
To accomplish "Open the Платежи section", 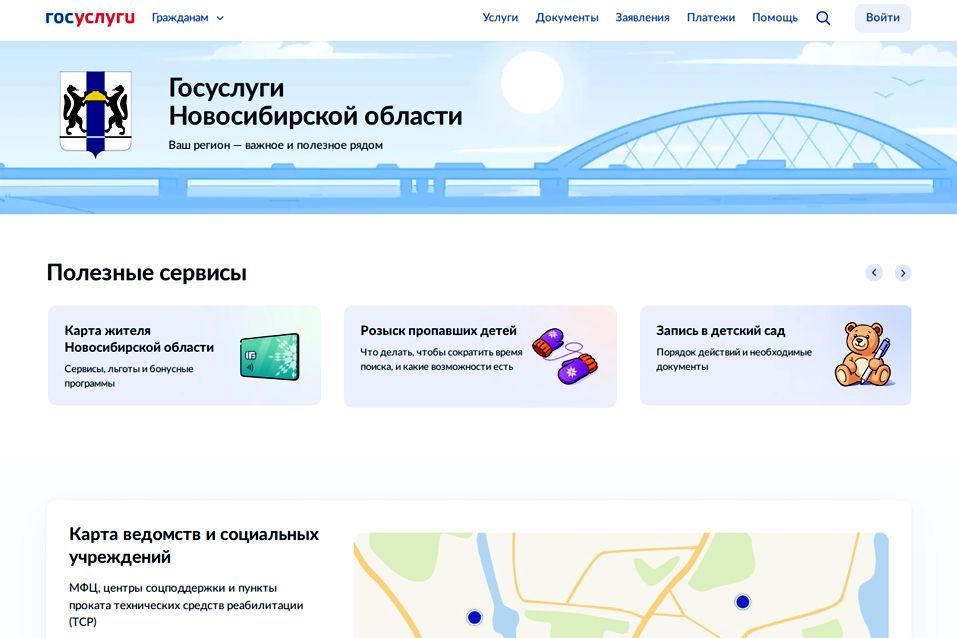I will 711,17.
